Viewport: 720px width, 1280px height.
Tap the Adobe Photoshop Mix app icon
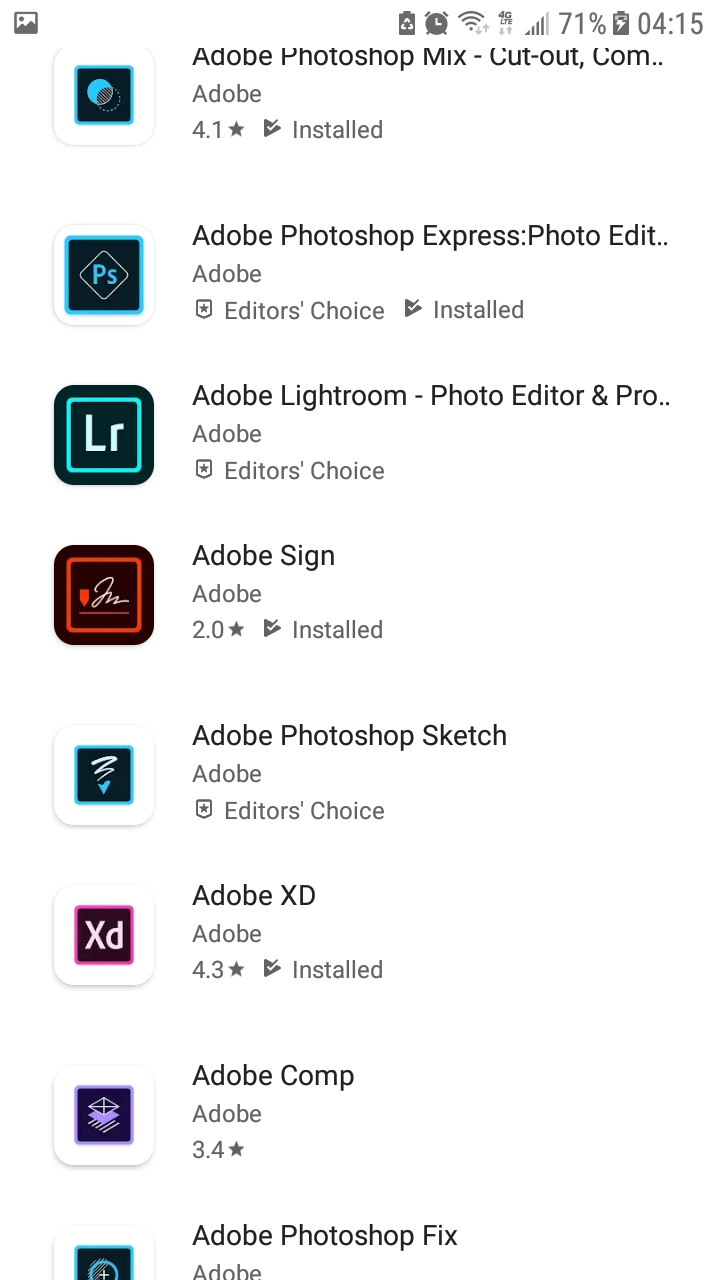click(104, 95)
